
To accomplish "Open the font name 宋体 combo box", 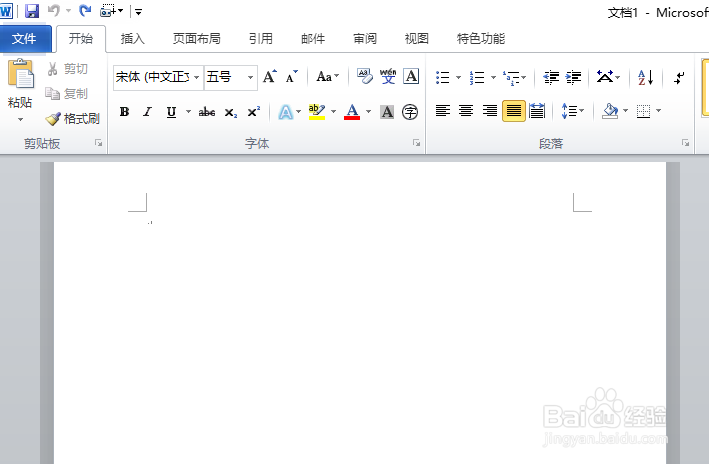I will tap(158, 77).
